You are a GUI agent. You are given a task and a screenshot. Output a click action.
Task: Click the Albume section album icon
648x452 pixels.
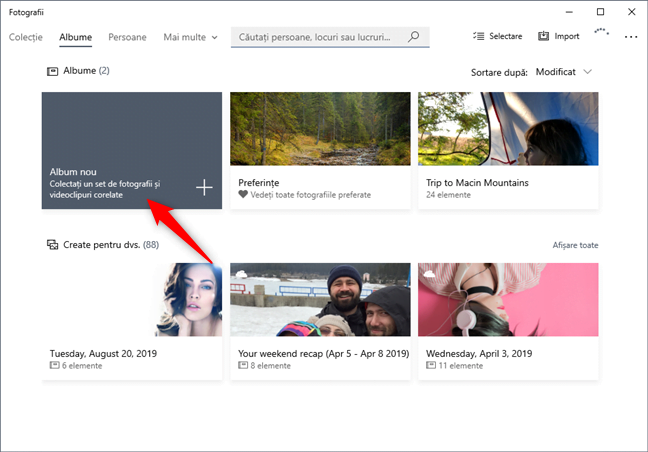pos(52,71)
